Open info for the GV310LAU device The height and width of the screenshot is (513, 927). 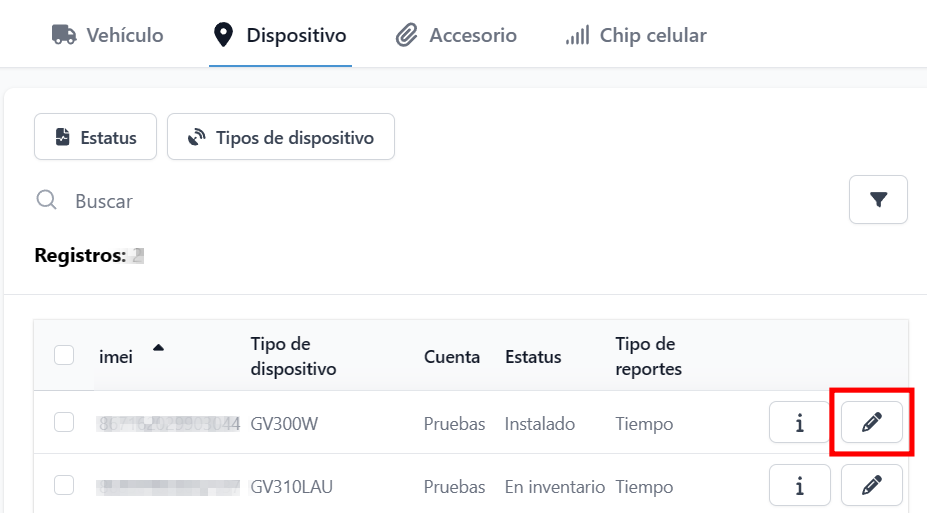click(x=799, y=486)
